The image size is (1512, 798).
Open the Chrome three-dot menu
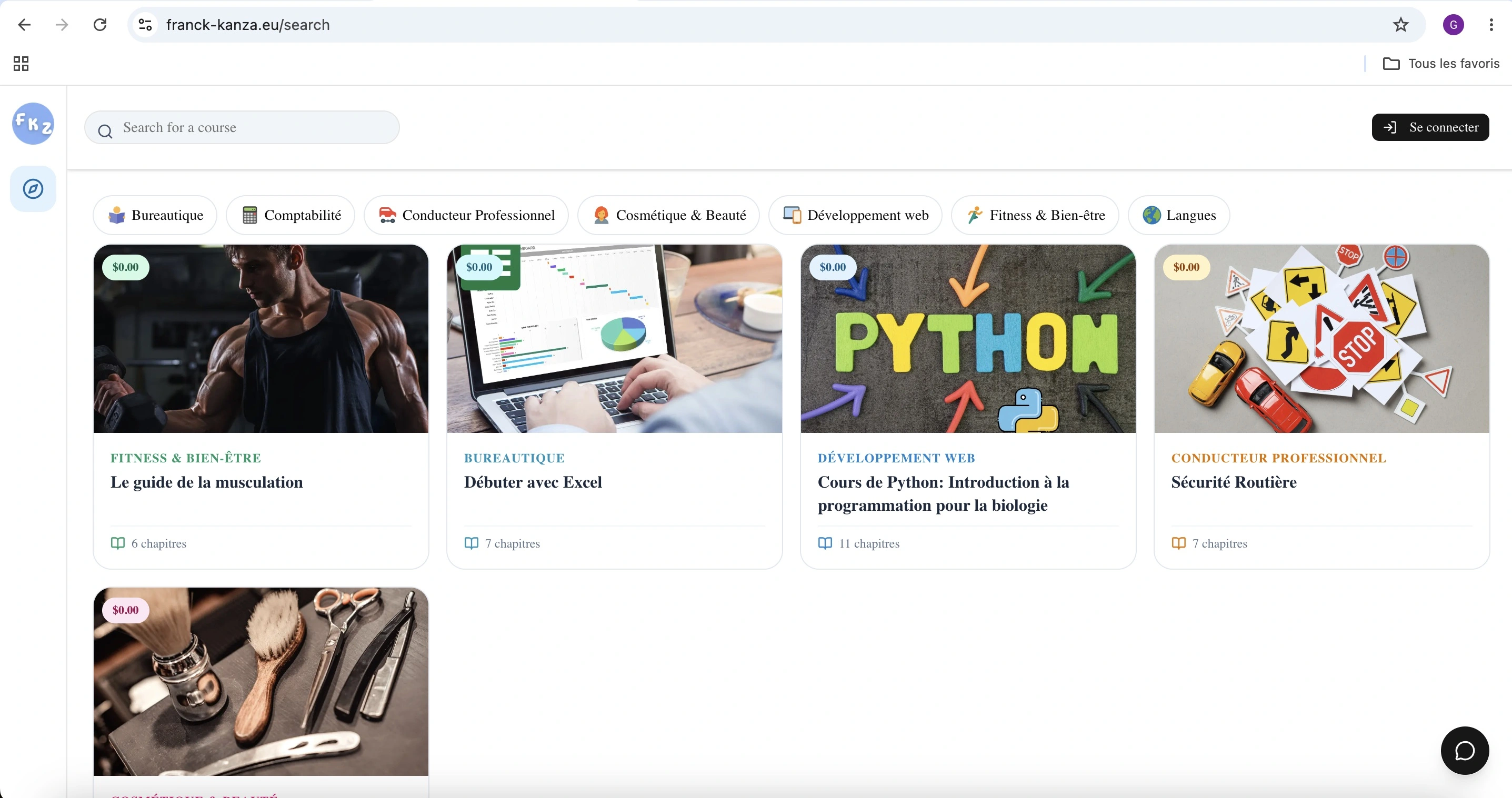click(1491, 25)
